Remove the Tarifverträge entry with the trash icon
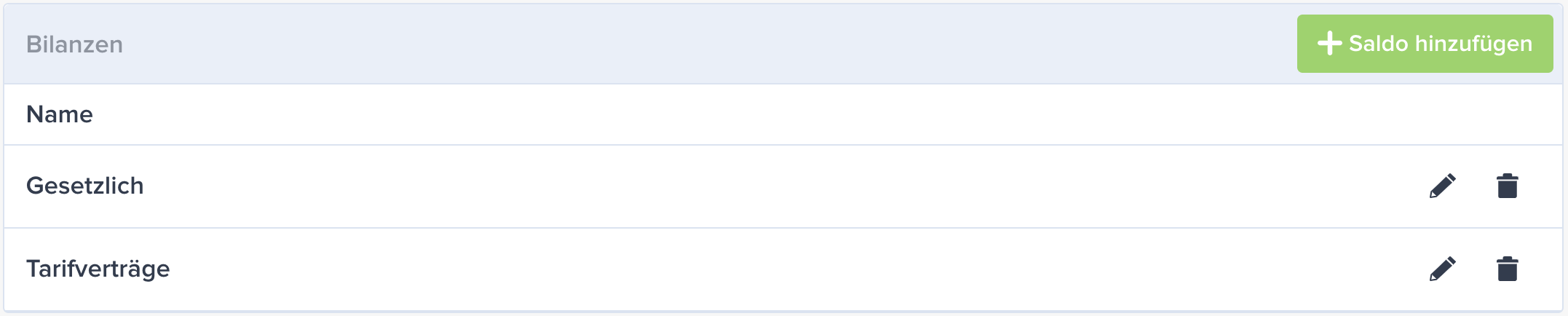 (x=1507, y=269)
